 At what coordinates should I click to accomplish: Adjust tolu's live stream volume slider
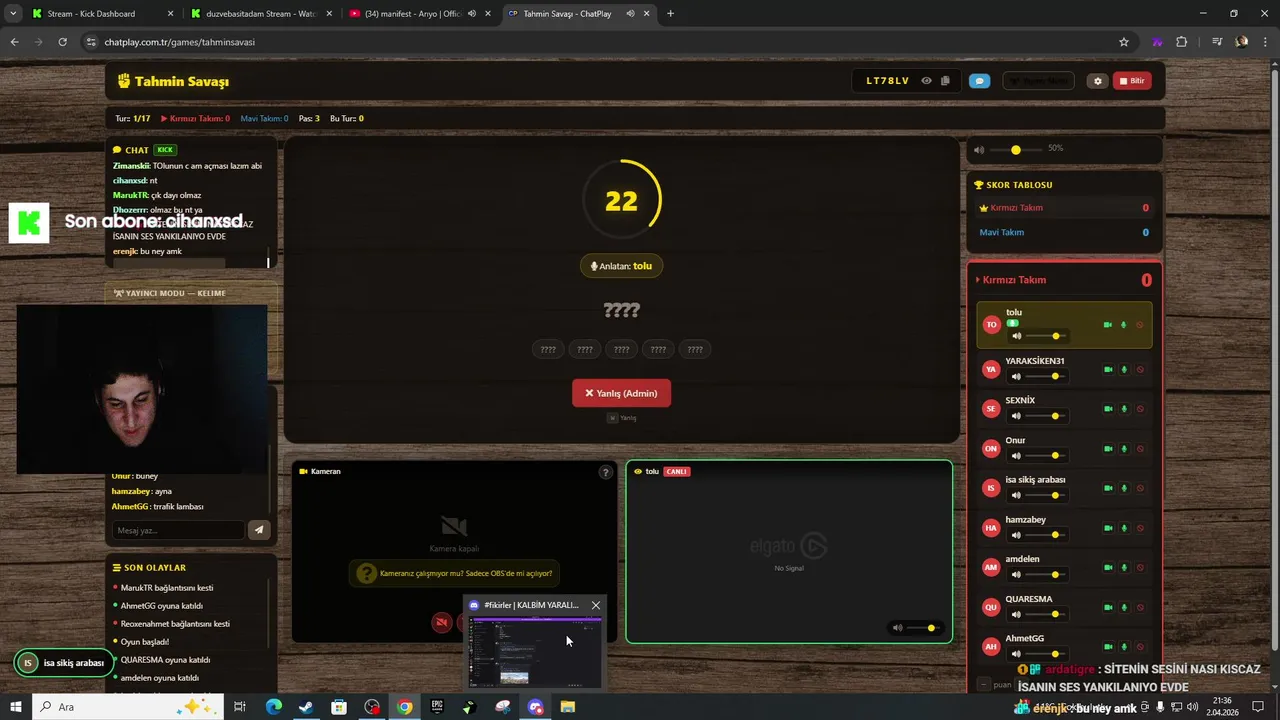tap(923, 628)
